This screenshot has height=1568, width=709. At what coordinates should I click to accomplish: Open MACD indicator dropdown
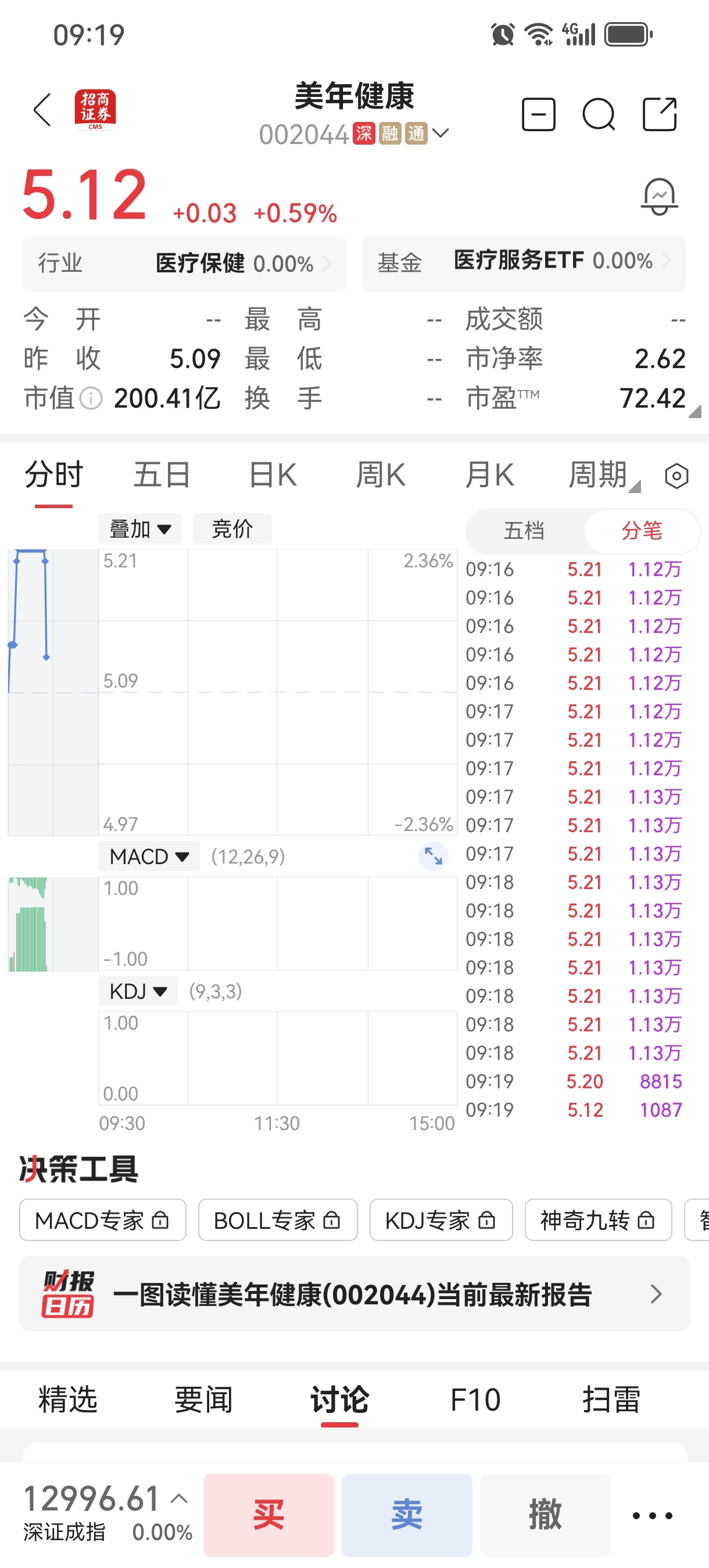(149, 857)
